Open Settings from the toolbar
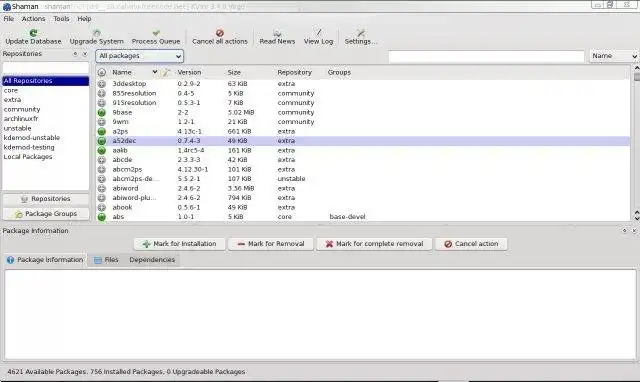Screen dimensions: 640x382 coord(361,37)
